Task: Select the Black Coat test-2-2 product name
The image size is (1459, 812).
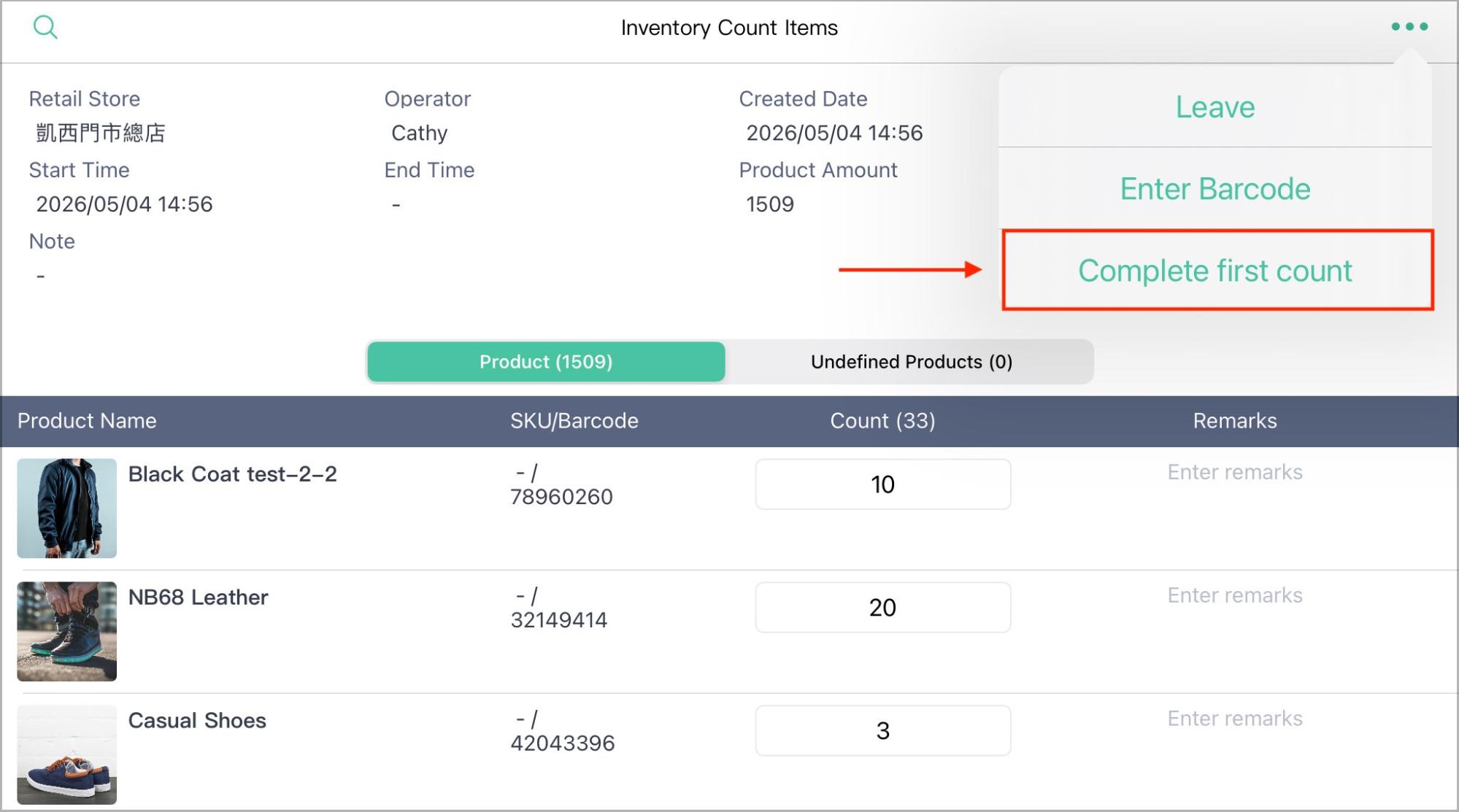Action: 233,474
